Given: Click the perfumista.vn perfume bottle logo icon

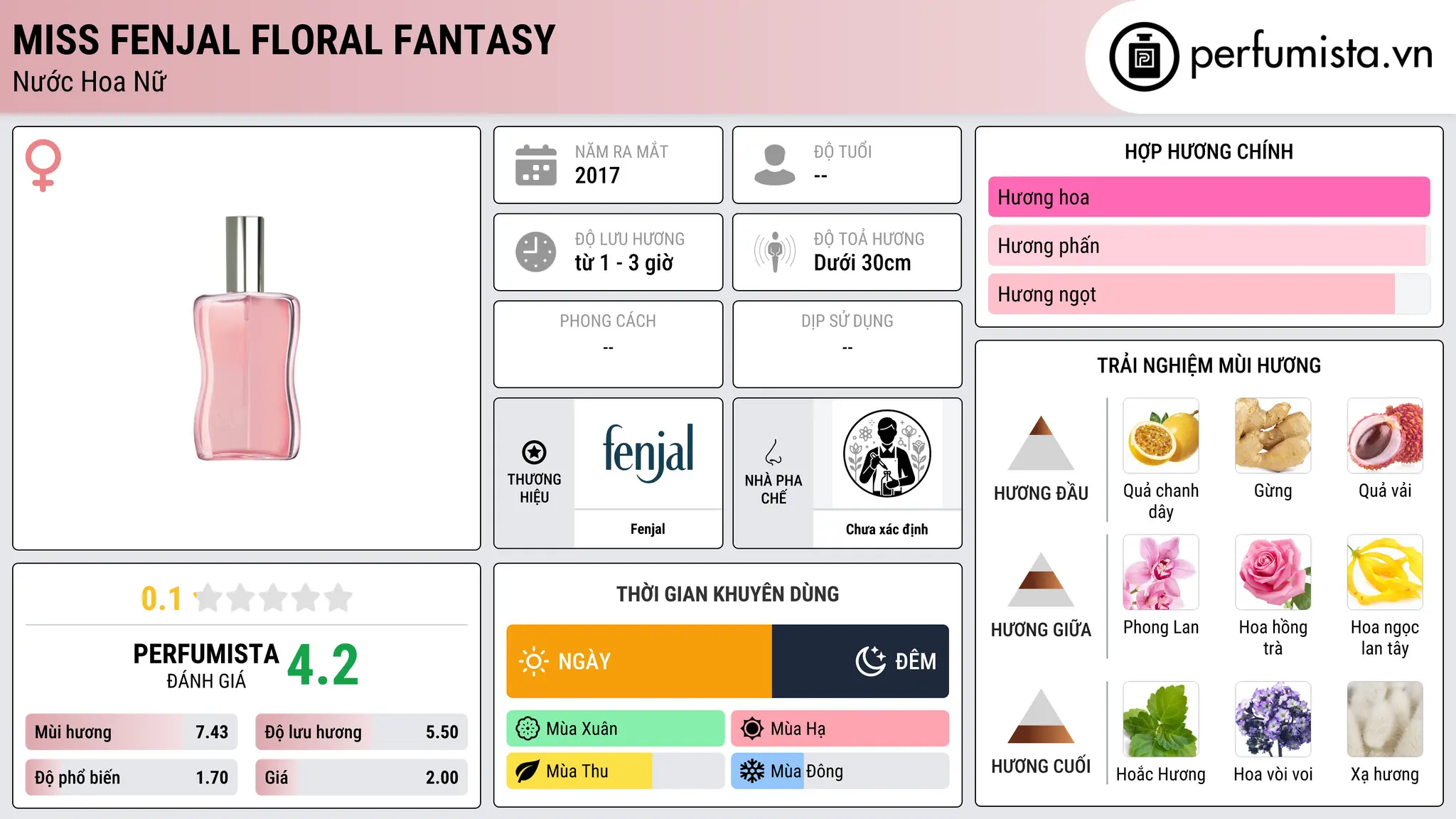Looking at the screenshot, I should point(1144,57).
